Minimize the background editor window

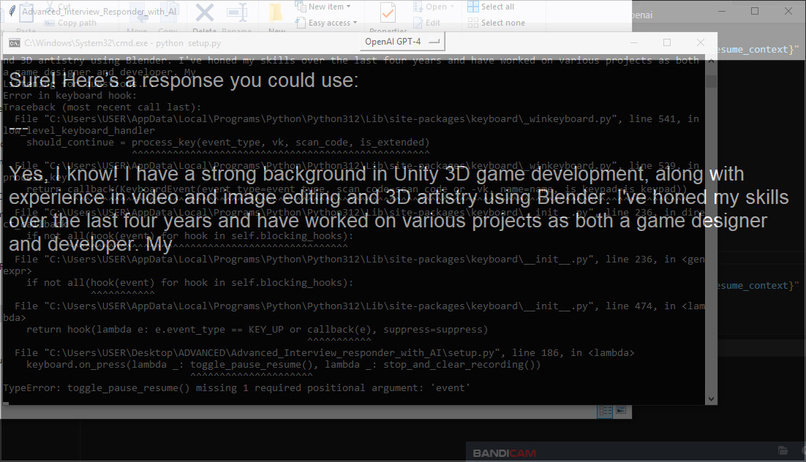[x=722, y=11]
